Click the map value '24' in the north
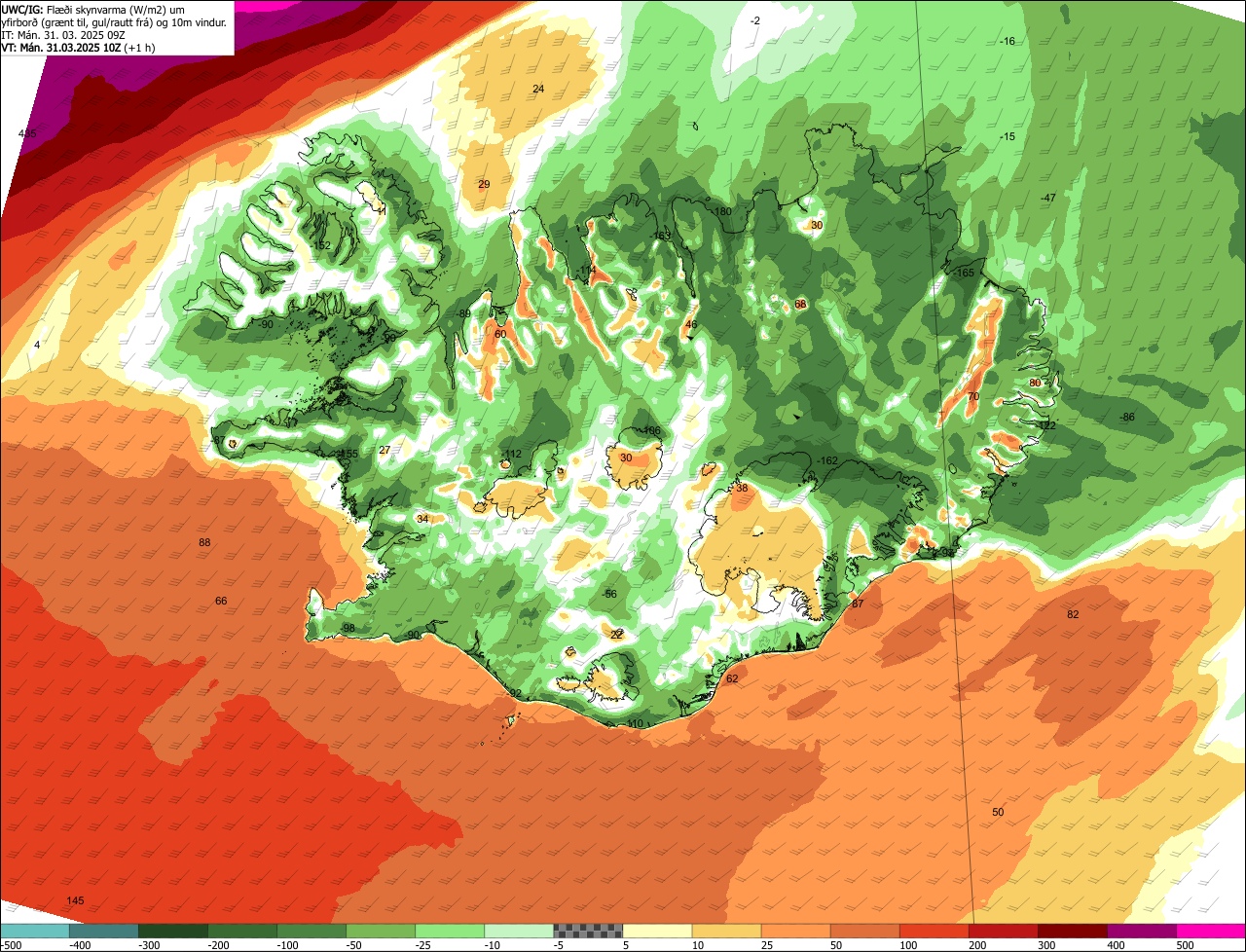The width and height of the screenshot is (1246, 952). (537, 89)
